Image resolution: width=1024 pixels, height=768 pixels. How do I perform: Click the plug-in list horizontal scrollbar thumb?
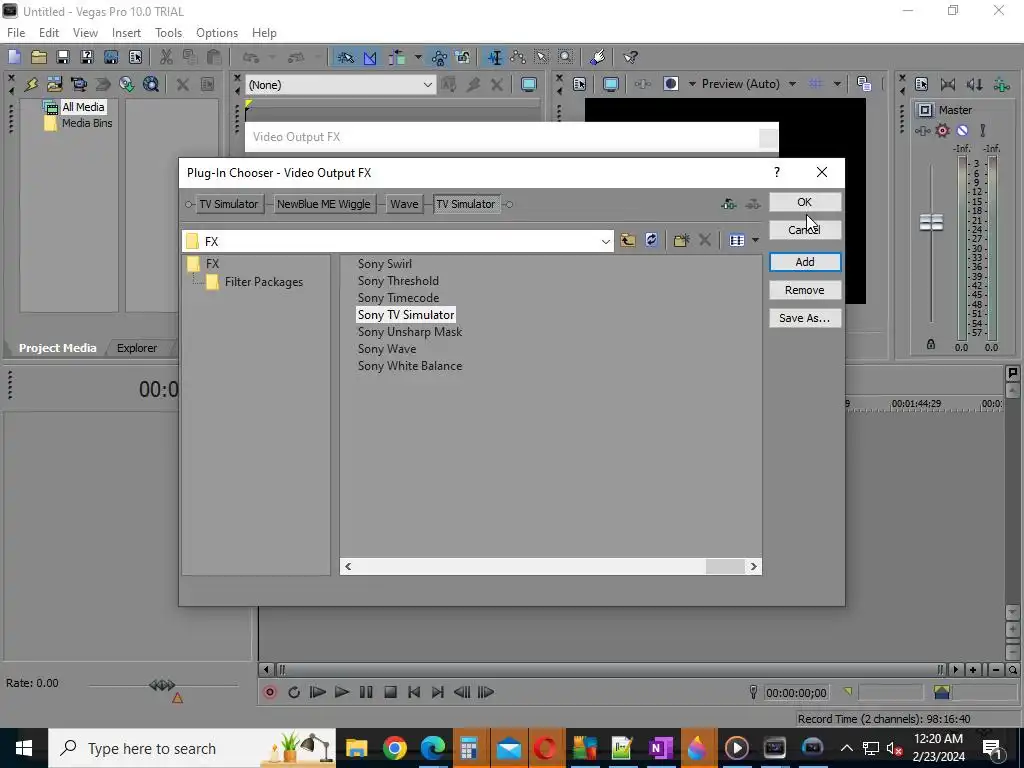(x=725, y=567)
